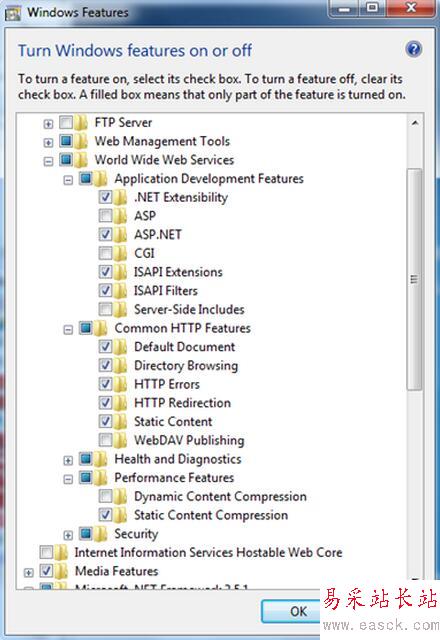The width and height of the screenshot is (440, 640).
Task: Check the WebDAV Publishing checkbox
Action: tap(105, 440)
